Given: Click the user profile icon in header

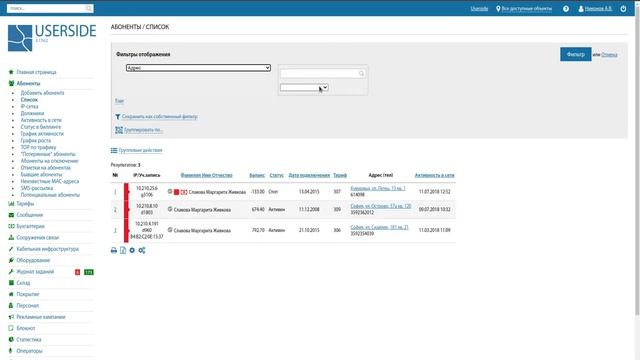Looking at the screenshot, I should [x=581, y=9].
